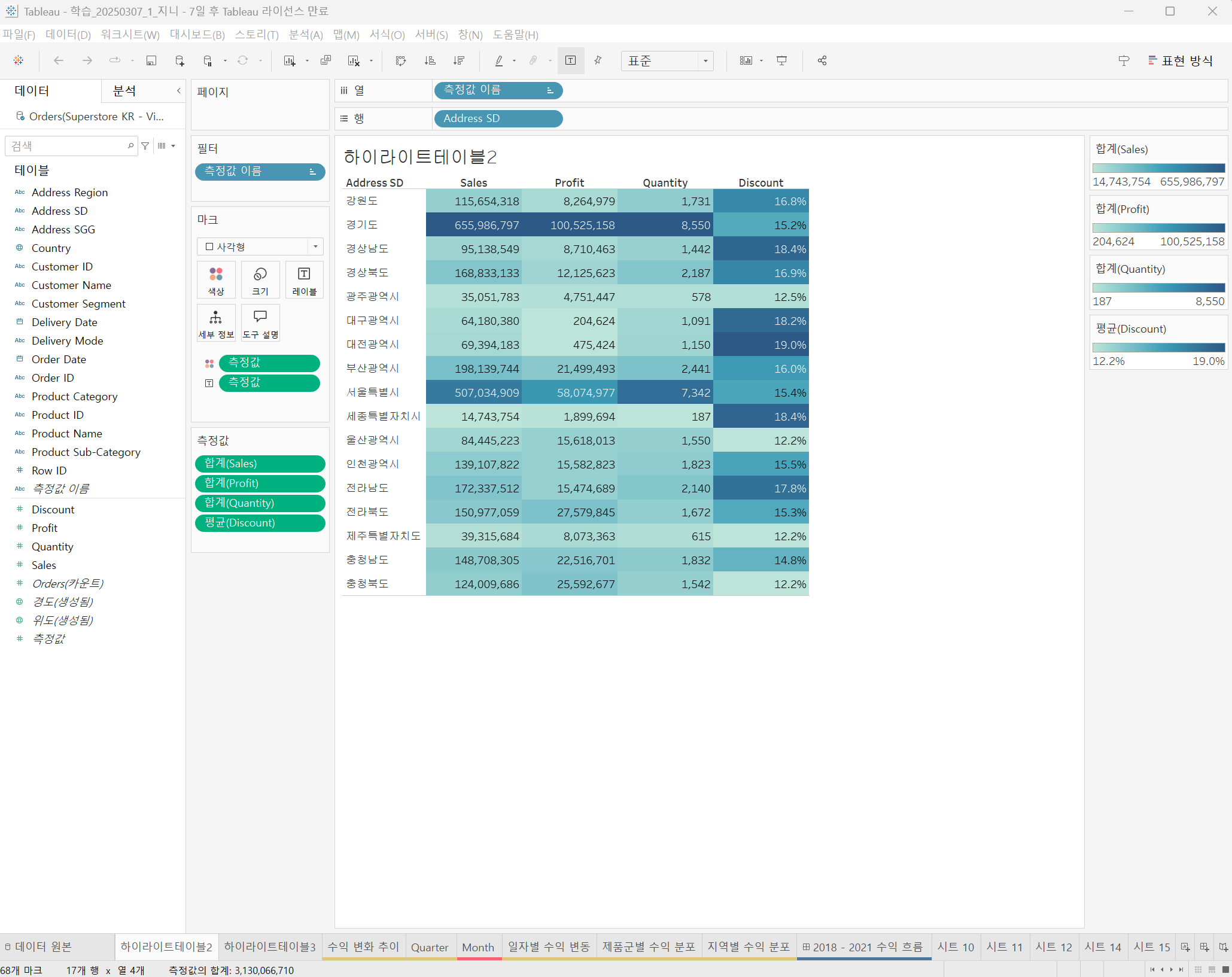The width and height of the screenshot is (1232, 977).
Task: Click the SUM(Sales) color legend bar
Action: point(1158,168)
